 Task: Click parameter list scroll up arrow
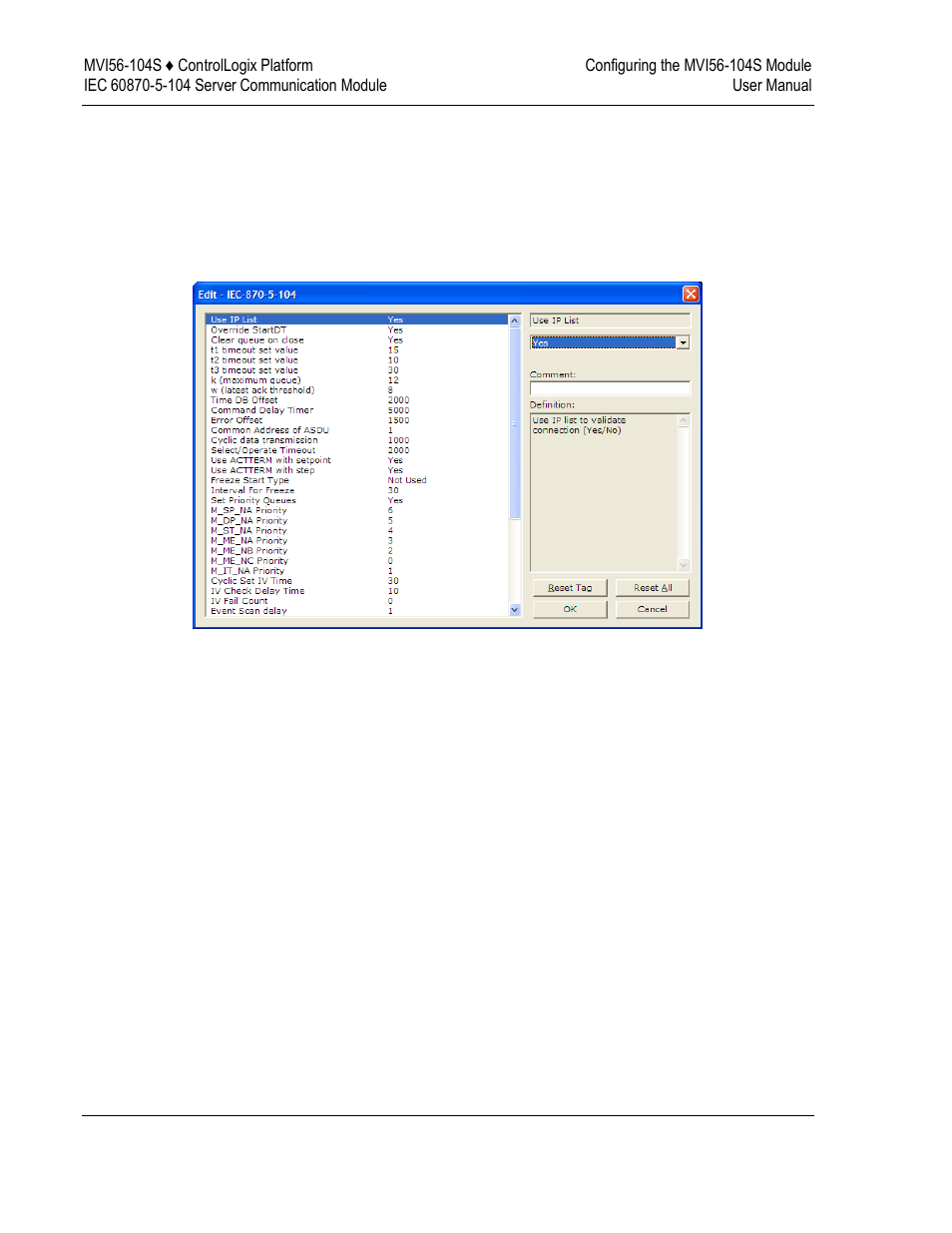point(515,320)
